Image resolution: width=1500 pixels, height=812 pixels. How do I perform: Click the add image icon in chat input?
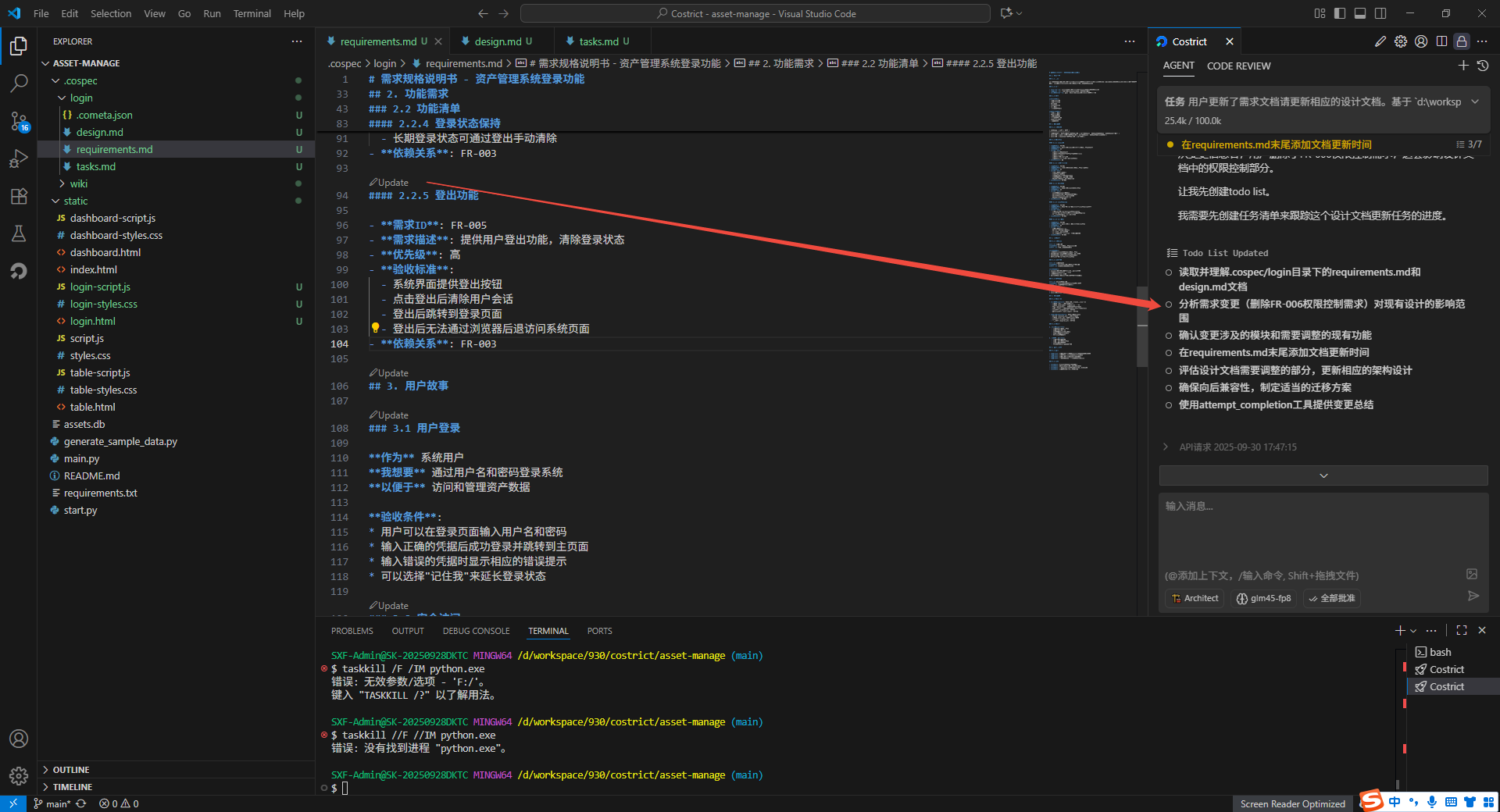1472,574
